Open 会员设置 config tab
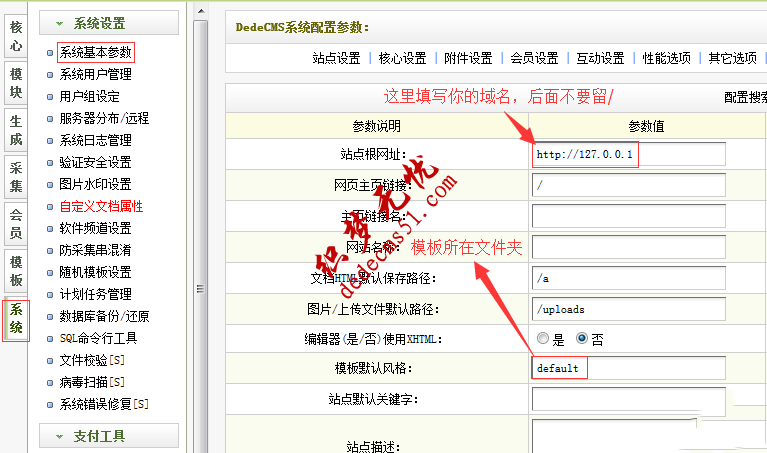 point(534,59)
